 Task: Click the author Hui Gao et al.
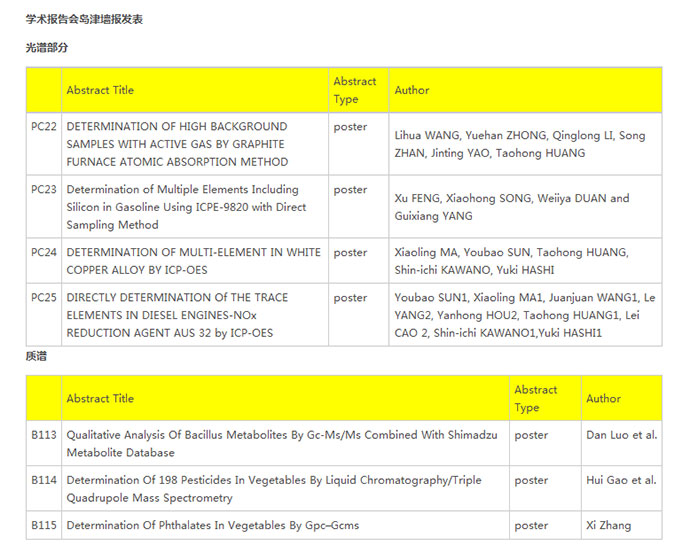click(621, 480)
